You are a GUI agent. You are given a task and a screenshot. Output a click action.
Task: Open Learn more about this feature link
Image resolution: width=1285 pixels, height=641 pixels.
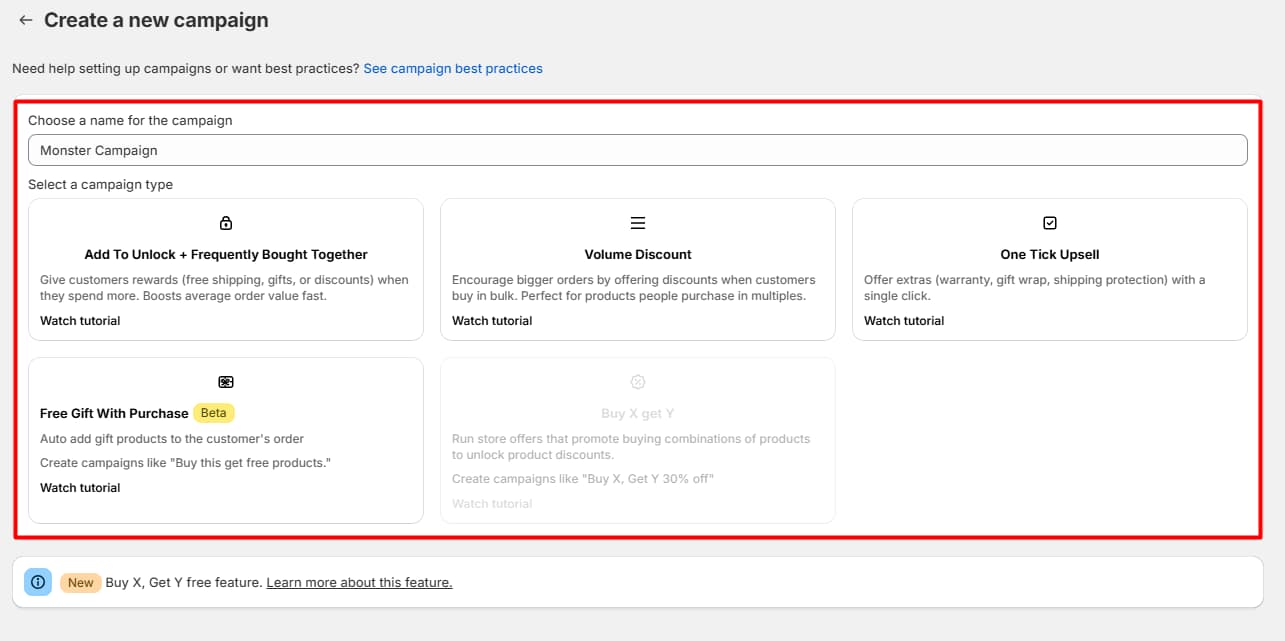(359, 582)
